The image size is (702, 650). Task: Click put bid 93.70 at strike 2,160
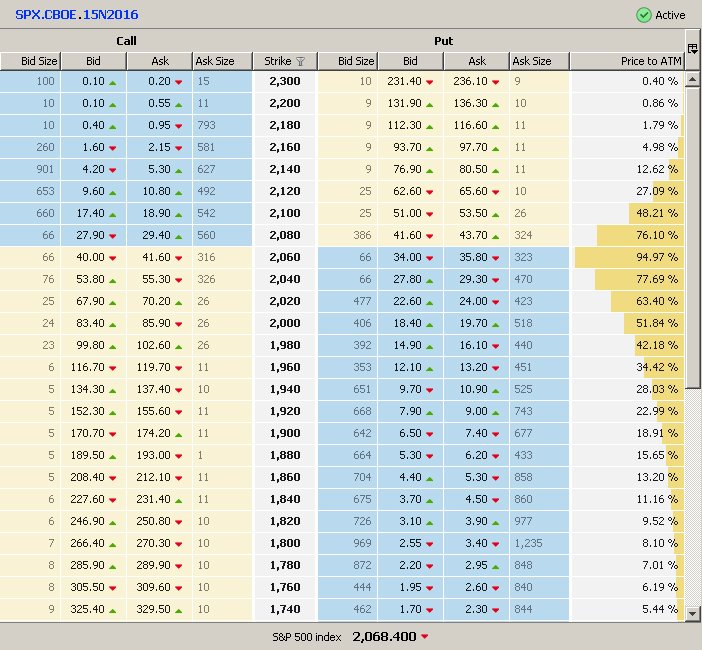[x=411, y=147]
